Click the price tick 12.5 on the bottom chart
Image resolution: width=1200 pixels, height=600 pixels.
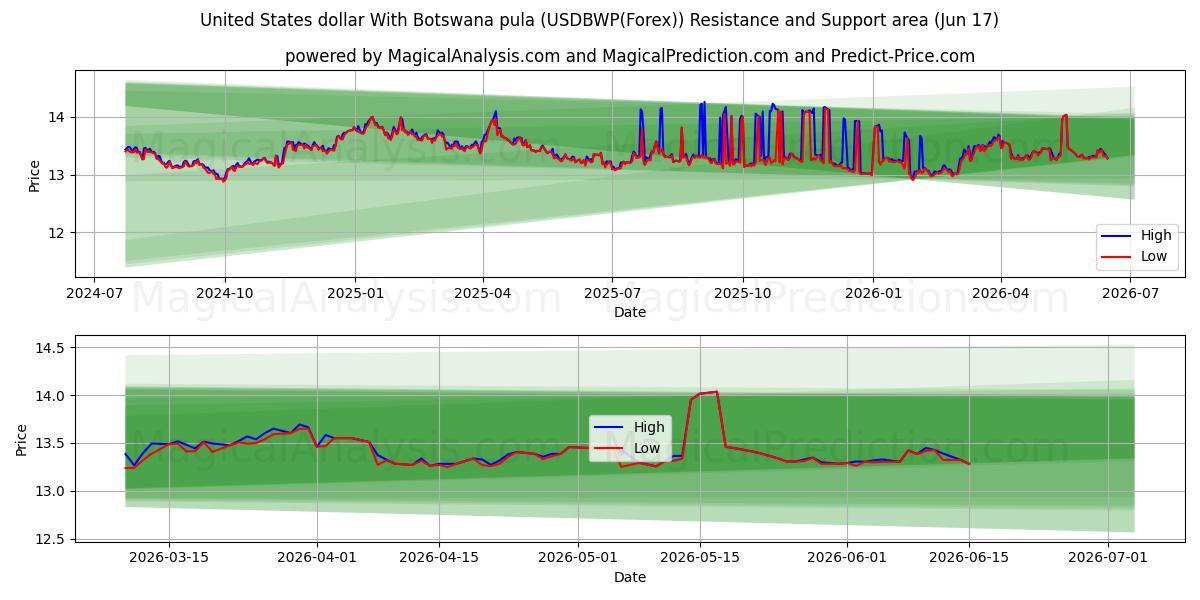tap(52, 539)
